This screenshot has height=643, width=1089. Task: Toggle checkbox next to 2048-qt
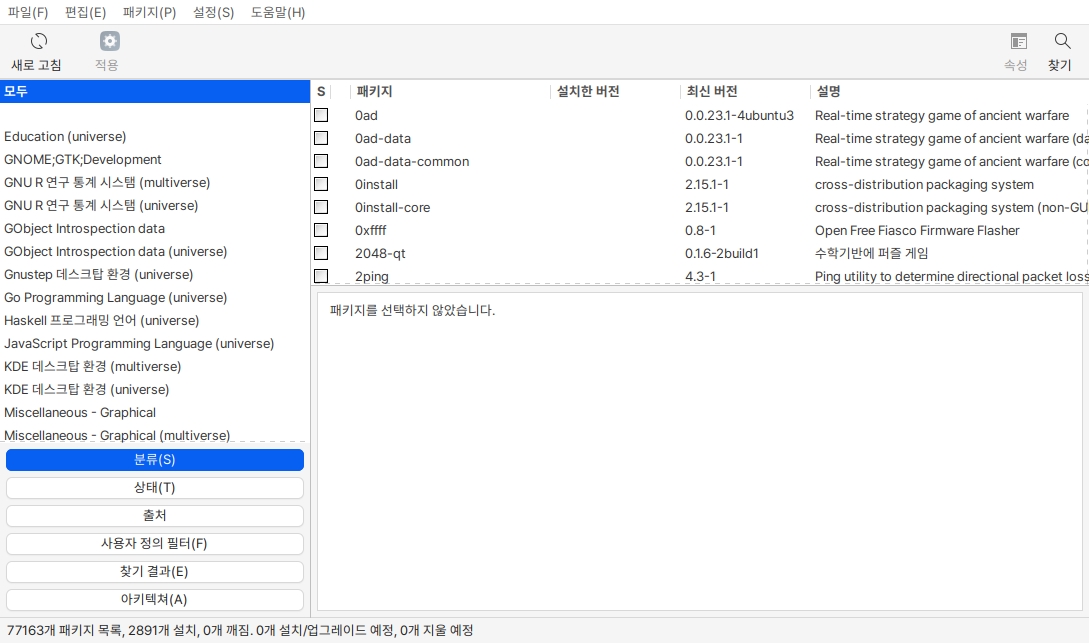tap(321, 253)
